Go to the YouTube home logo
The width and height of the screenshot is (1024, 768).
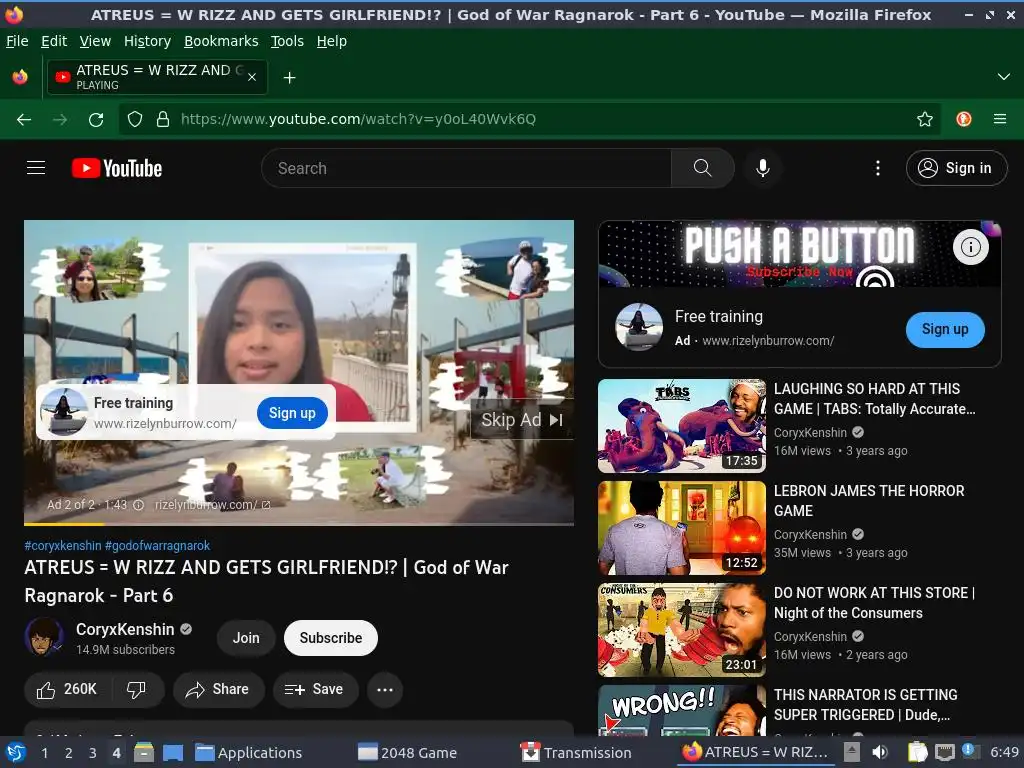pyautogui.click(x=117, y=168)
